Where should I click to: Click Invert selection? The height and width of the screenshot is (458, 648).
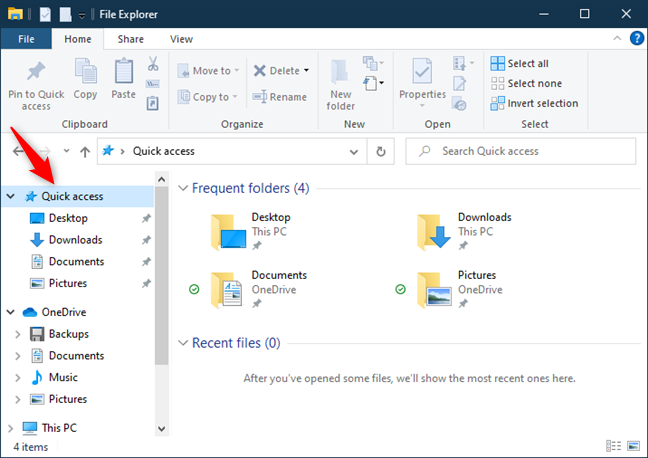(534, 103)
